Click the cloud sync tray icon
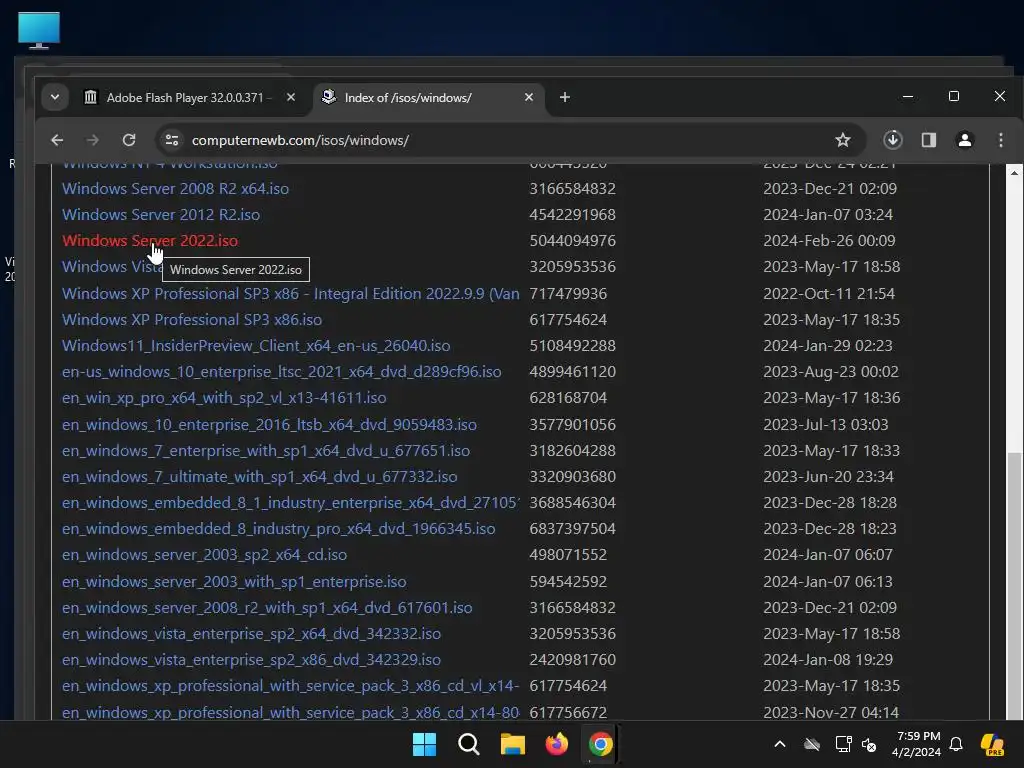The height and width of the screenshot is (768, 1024). [812, 744]
